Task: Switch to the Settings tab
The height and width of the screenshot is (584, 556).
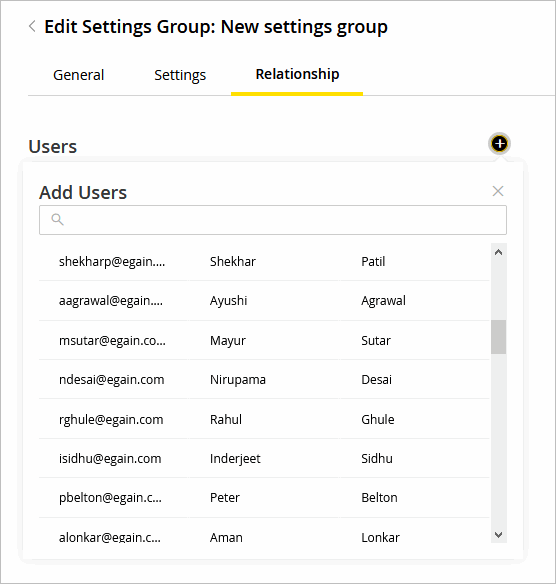Action: point(180,75)
